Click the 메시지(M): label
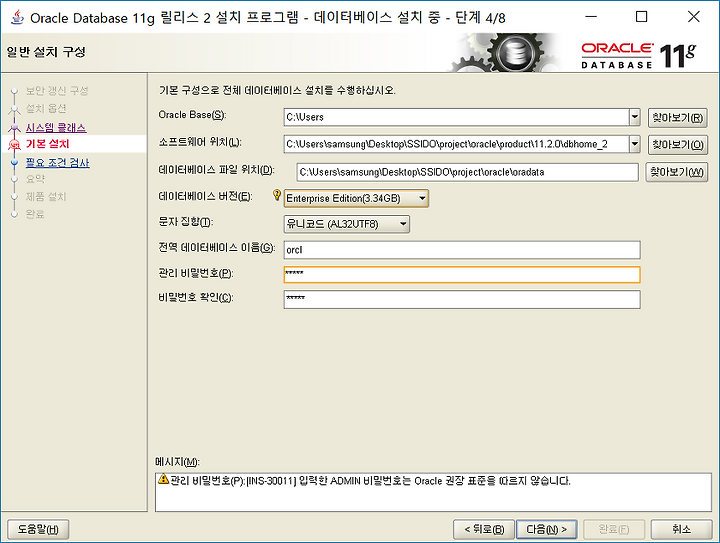The width and height of the screenshot is (720, 543). tap(177, 462)
